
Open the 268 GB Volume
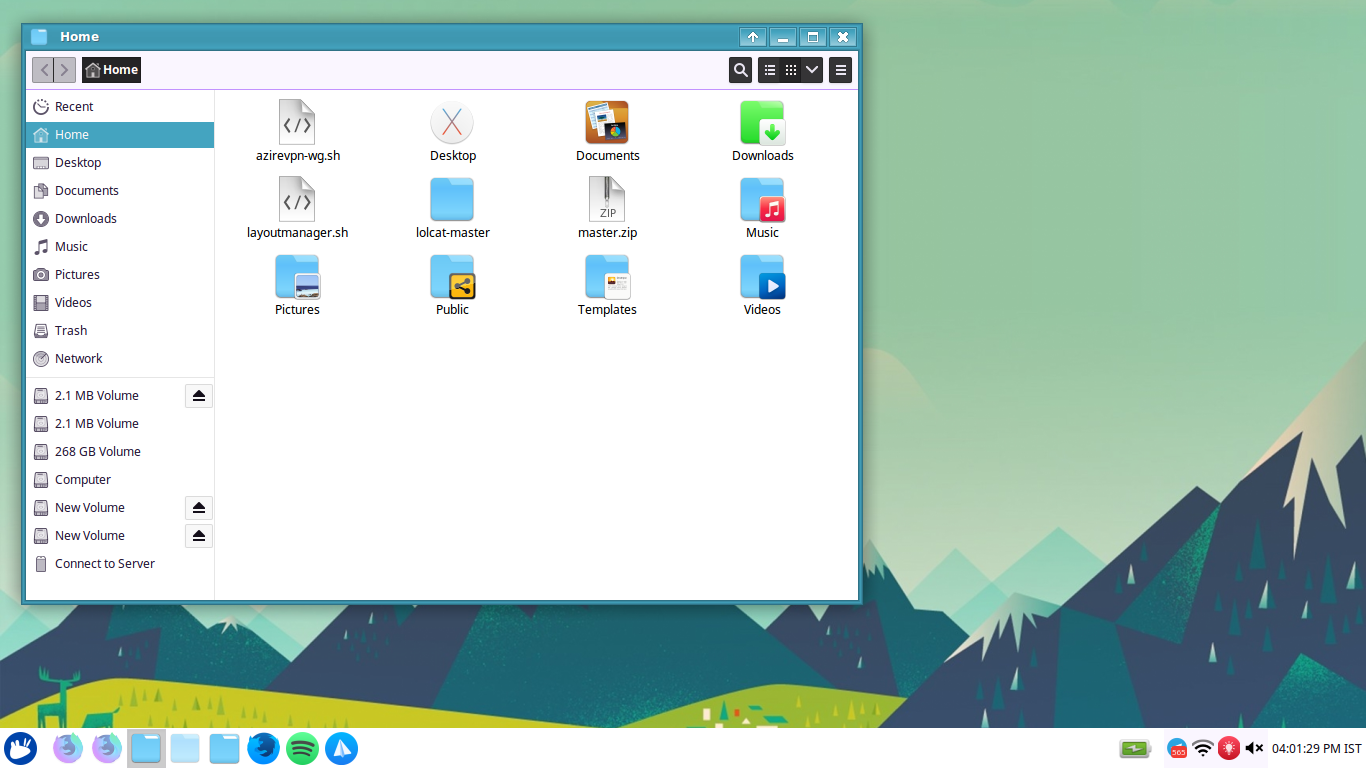click(97, 452)
